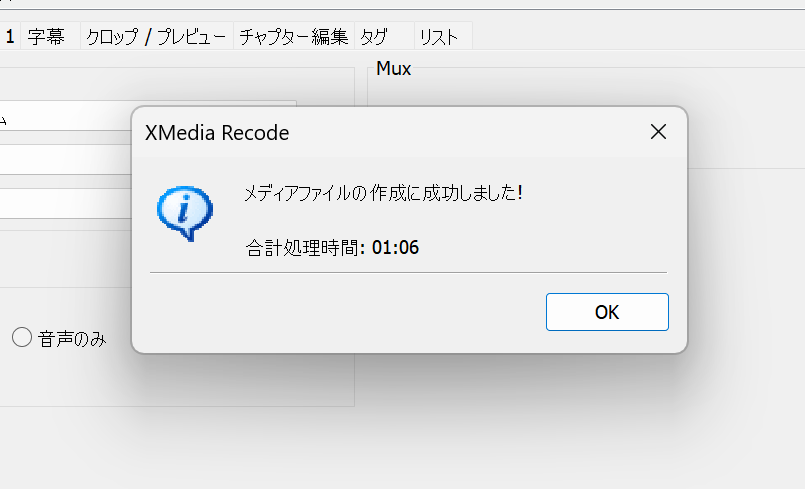Viewport: 805px width, 489px height.
Task: Click the horizontal separator line above OK
Action: (407, 272)
